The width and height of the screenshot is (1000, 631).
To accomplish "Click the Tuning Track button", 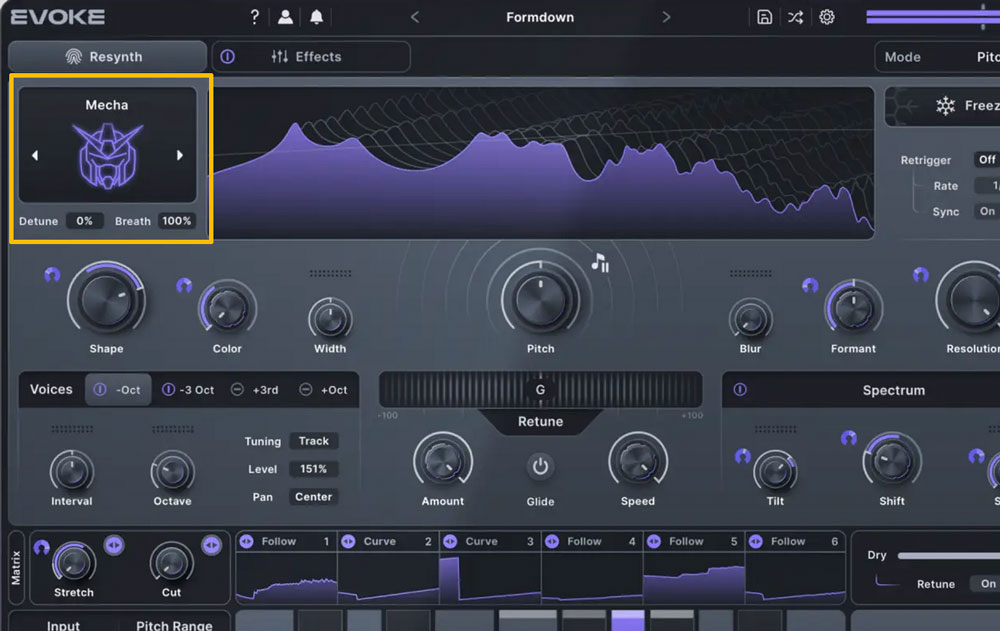I will pyautogui.click(x=314, y=441).
